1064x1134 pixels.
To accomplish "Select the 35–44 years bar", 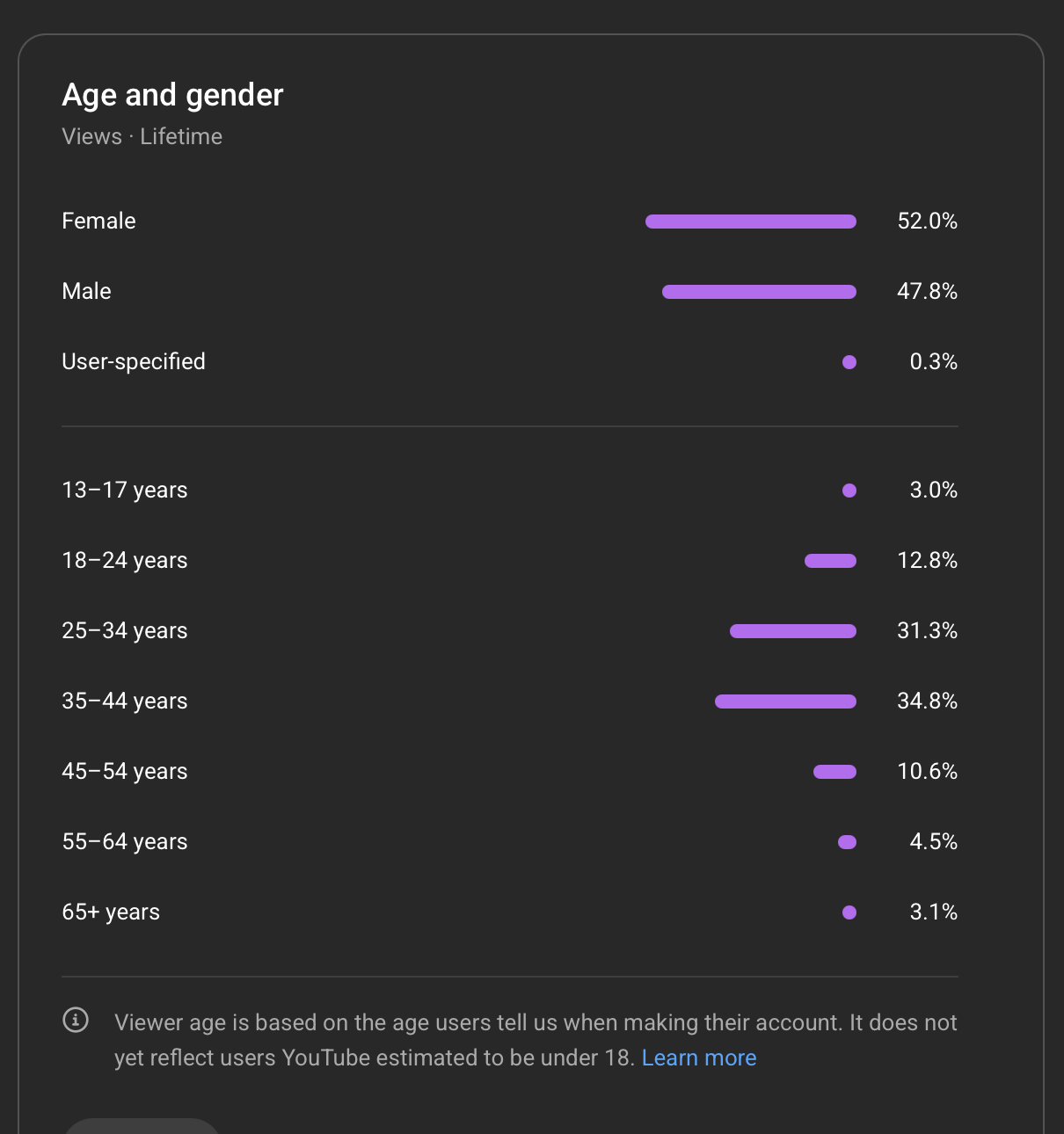I will click(x=785, y=701).
